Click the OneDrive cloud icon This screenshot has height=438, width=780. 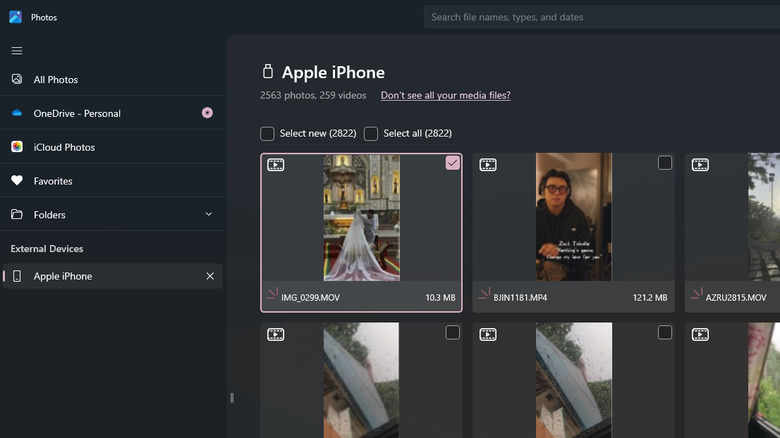(17, 113)
